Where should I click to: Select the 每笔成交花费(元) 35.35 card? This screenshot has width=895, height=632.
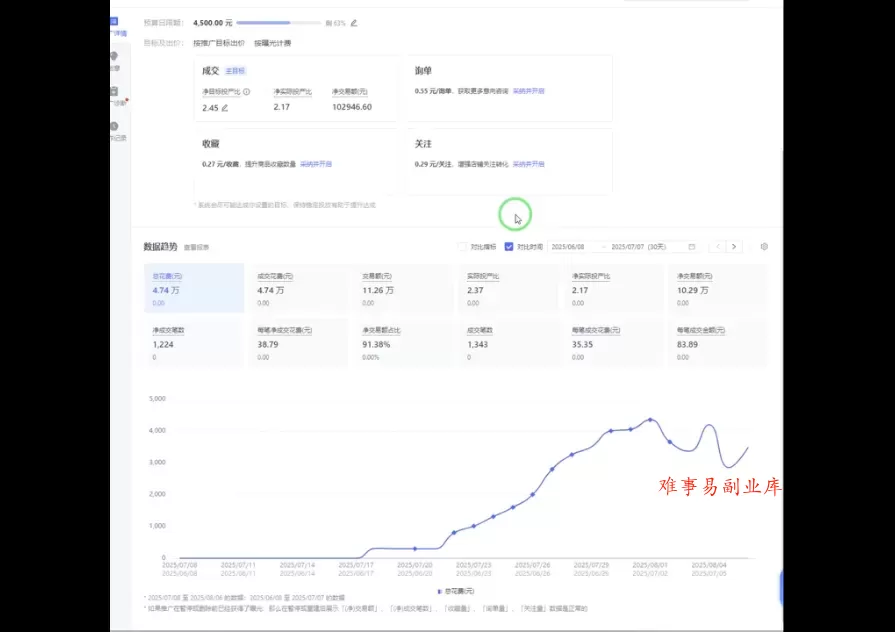(614, 343)
